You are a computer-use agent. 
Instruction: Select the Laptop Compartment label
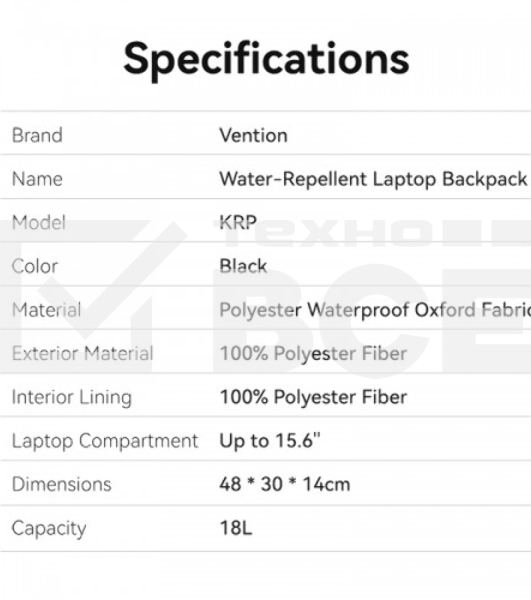click(105, 441)
